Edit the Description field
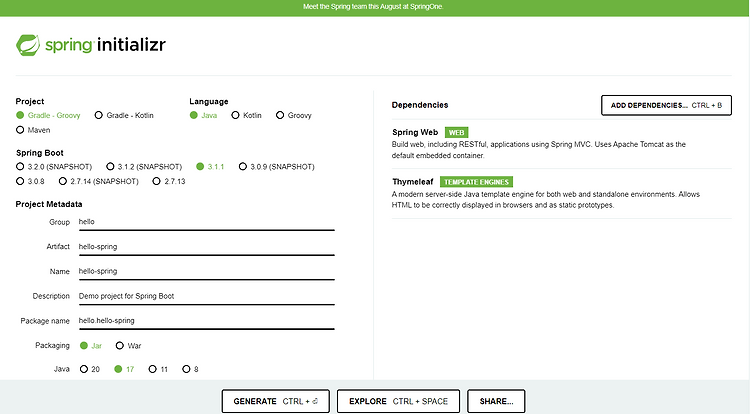Viewport: 750px width, 414px height. tap(206, 296)
